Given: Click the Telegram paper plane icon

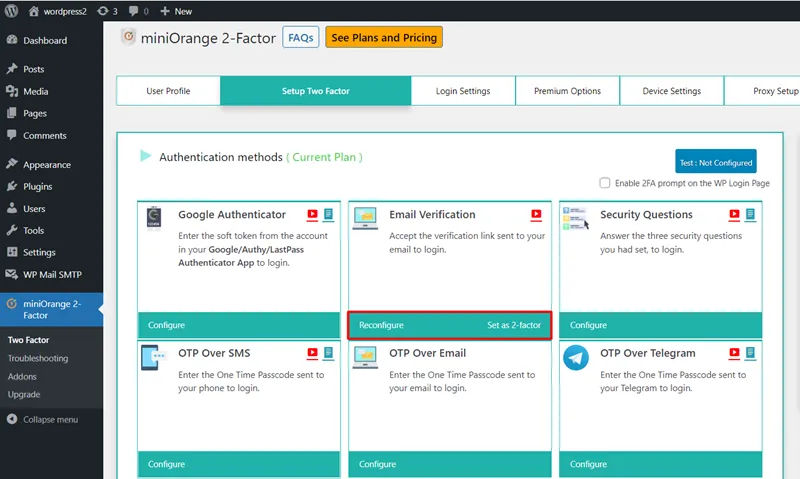Looking at the screenshot, I should click(576, 358).
